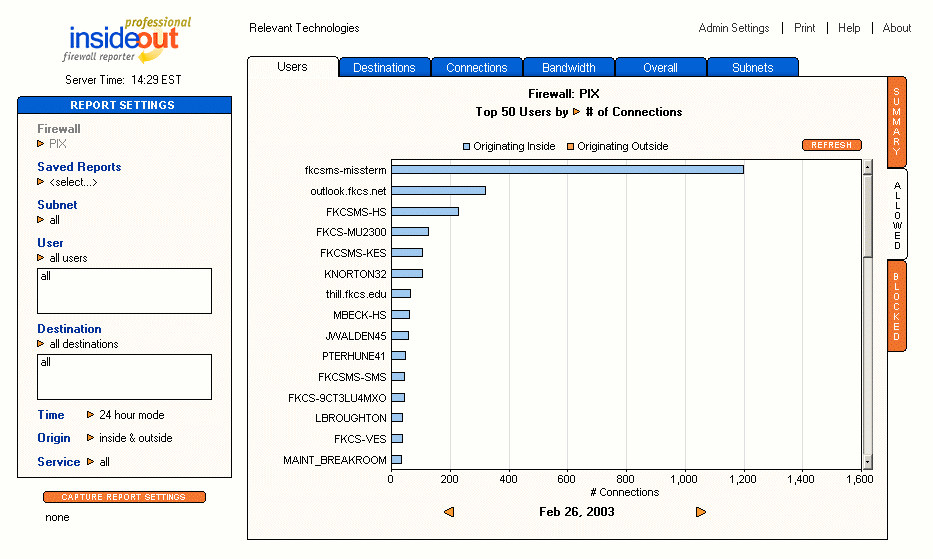933x559 pixels.
Task: Click the next date arrow icon
Action: pyautogui.click(x=701, y=512)
